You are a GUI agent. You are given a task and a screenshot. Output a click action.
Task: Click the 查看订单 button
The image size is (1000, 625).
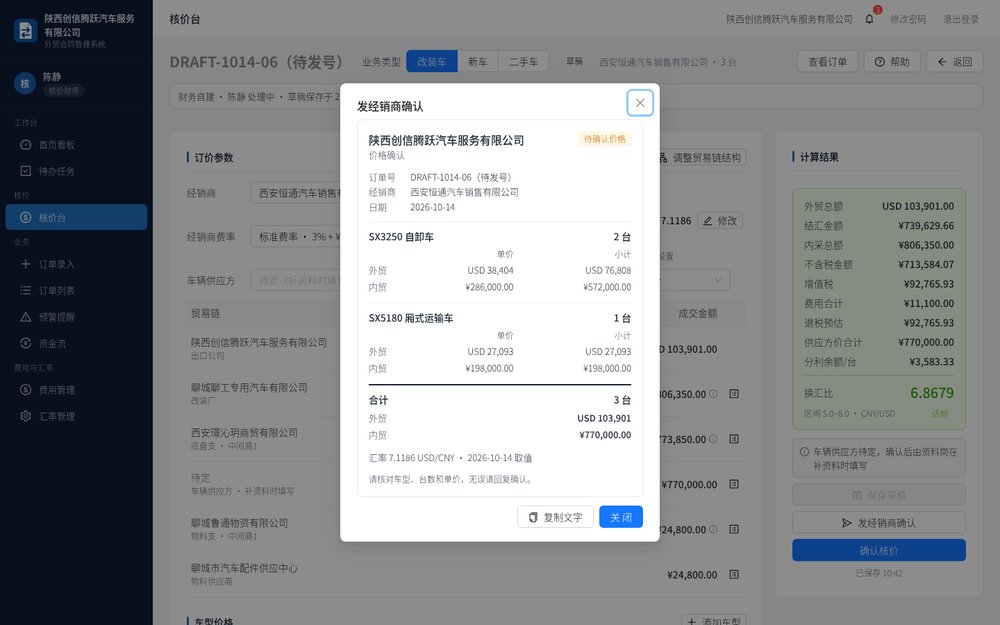click(827, 62)
